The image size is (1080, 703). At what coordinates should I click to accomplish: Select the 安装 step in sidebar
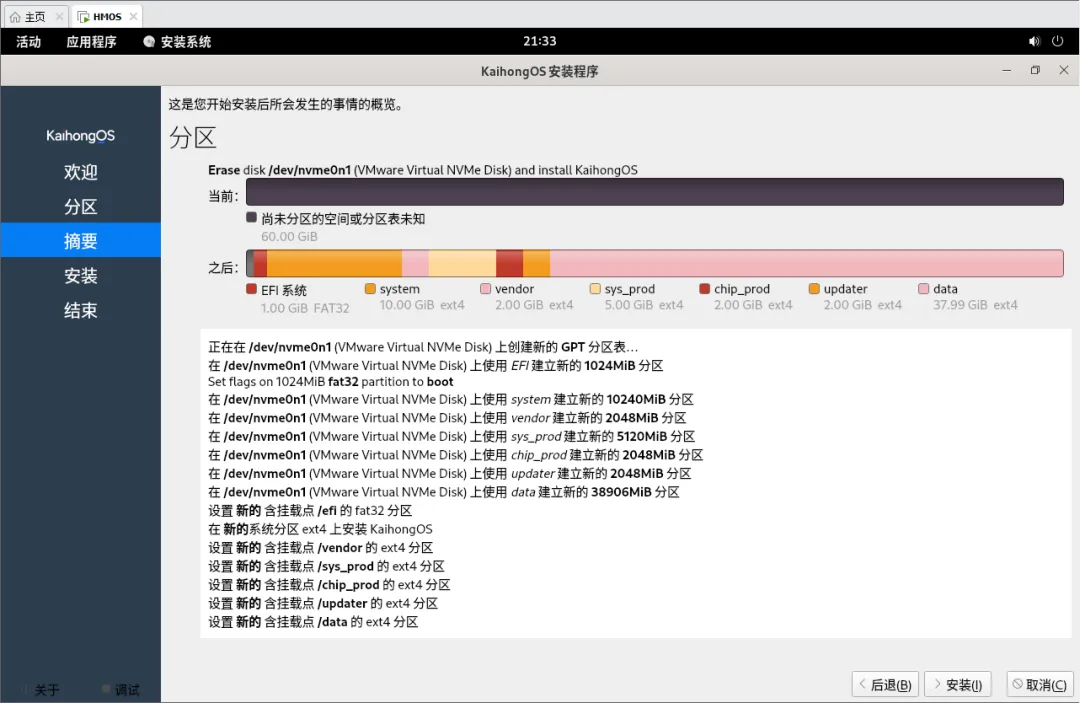pos(81,275)
